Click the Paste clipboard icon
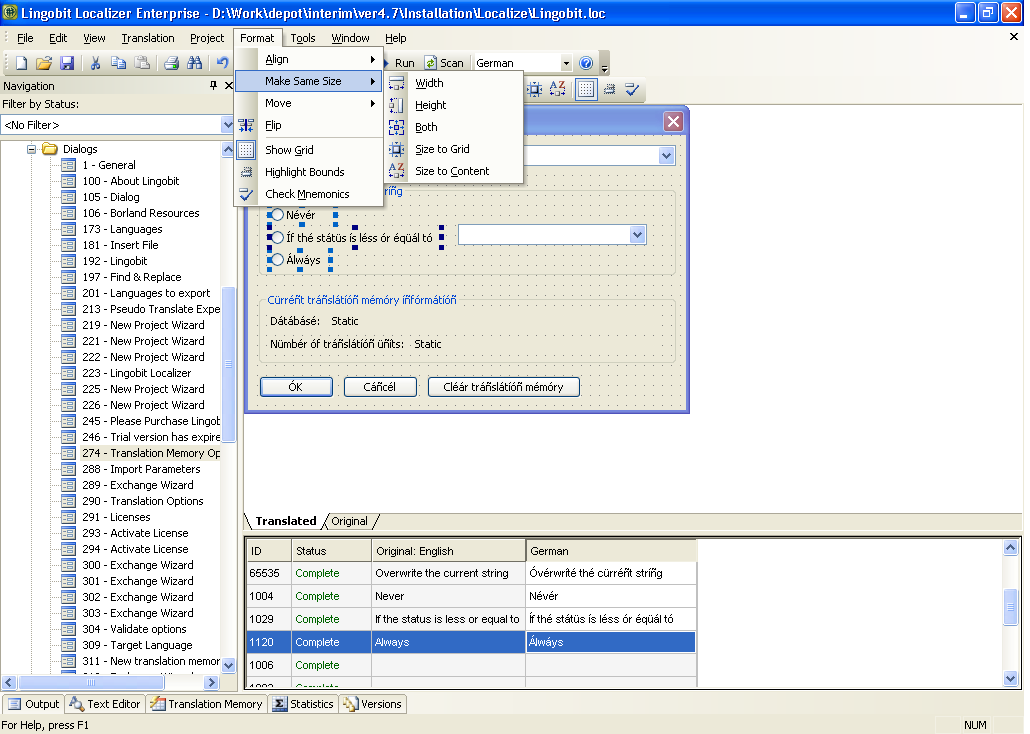 [141, 63]
